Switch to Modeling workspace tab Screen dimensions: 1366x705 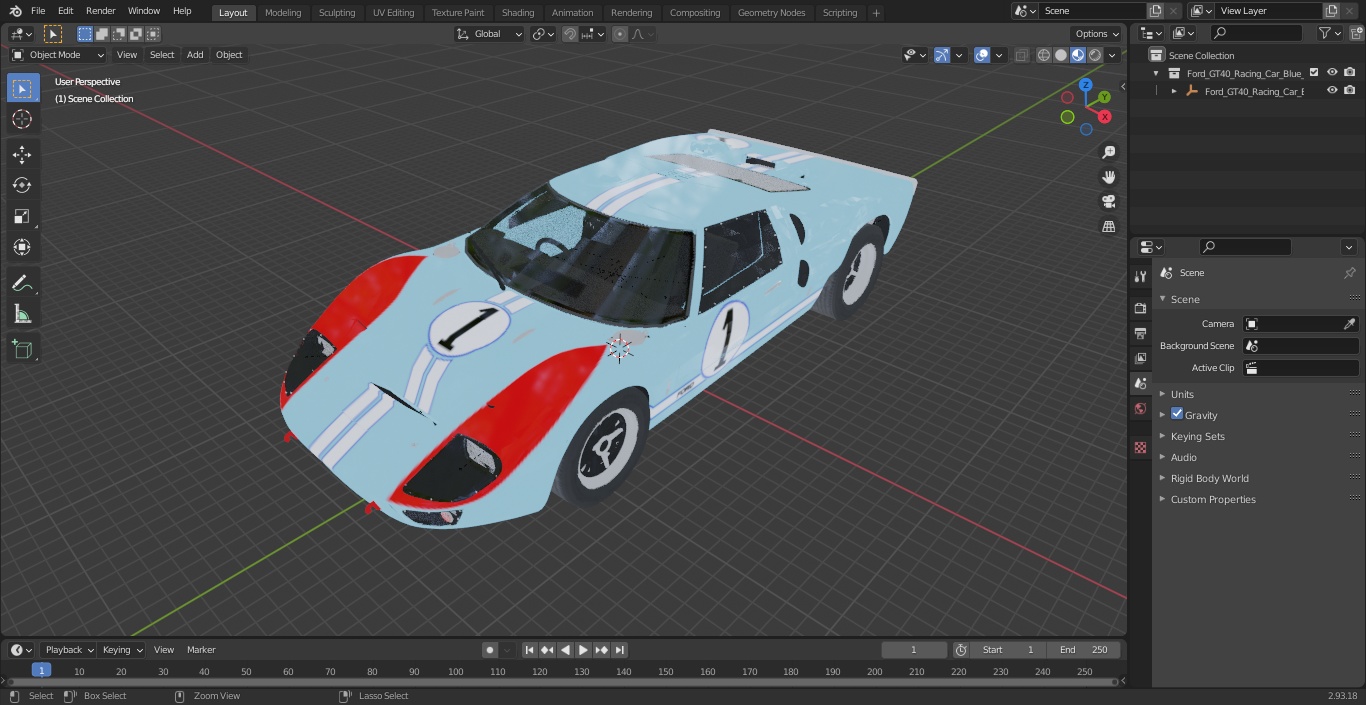283,13
